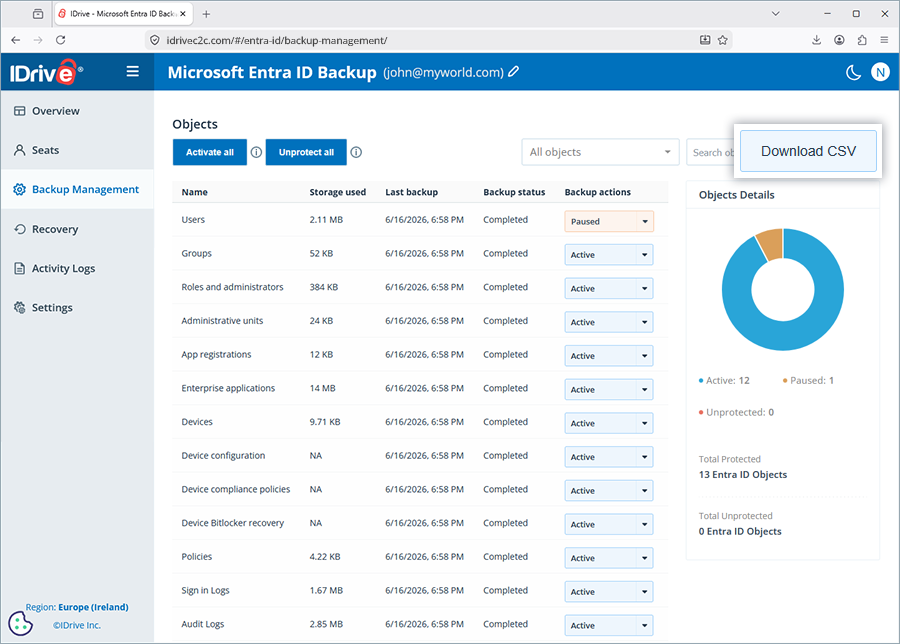Click browser forward arrow
This screenshot has height=644, width=900.
click(38, 40)
